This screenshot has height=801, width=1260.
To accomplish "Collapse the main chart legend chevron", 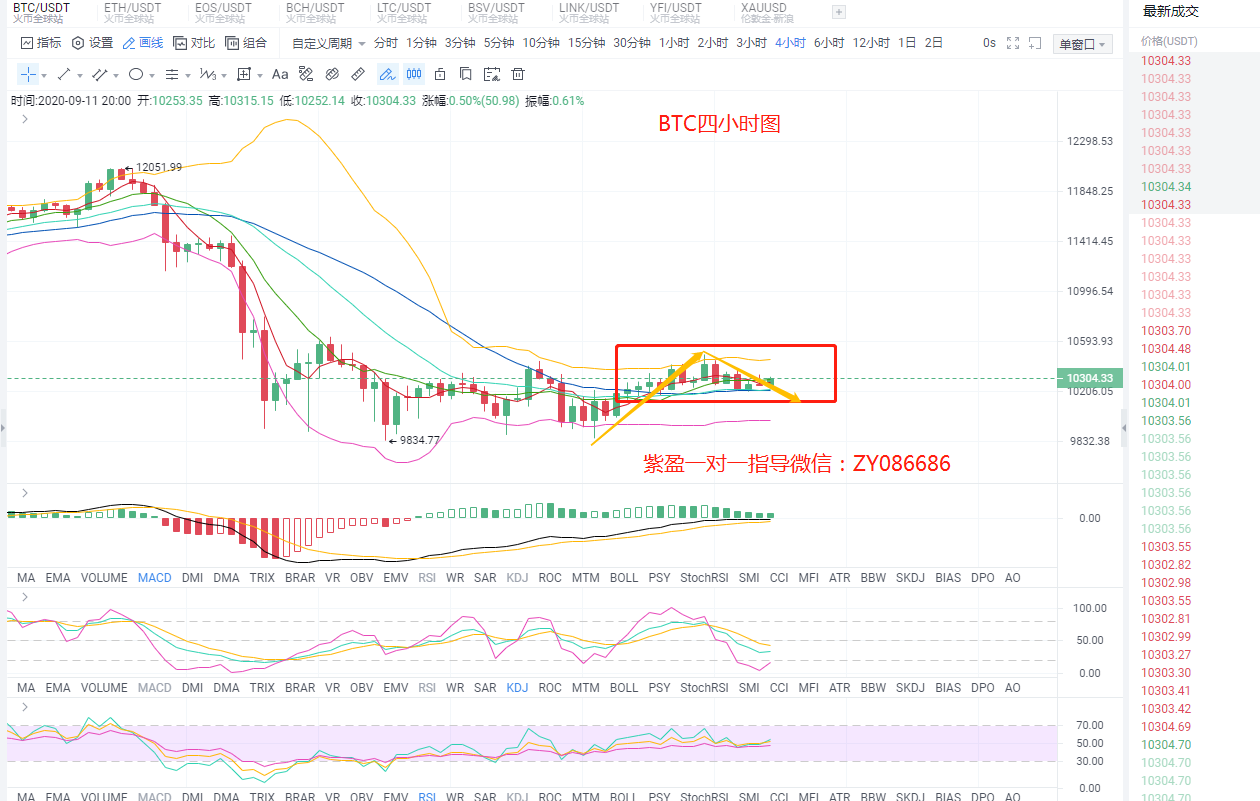I will point(24,119).
